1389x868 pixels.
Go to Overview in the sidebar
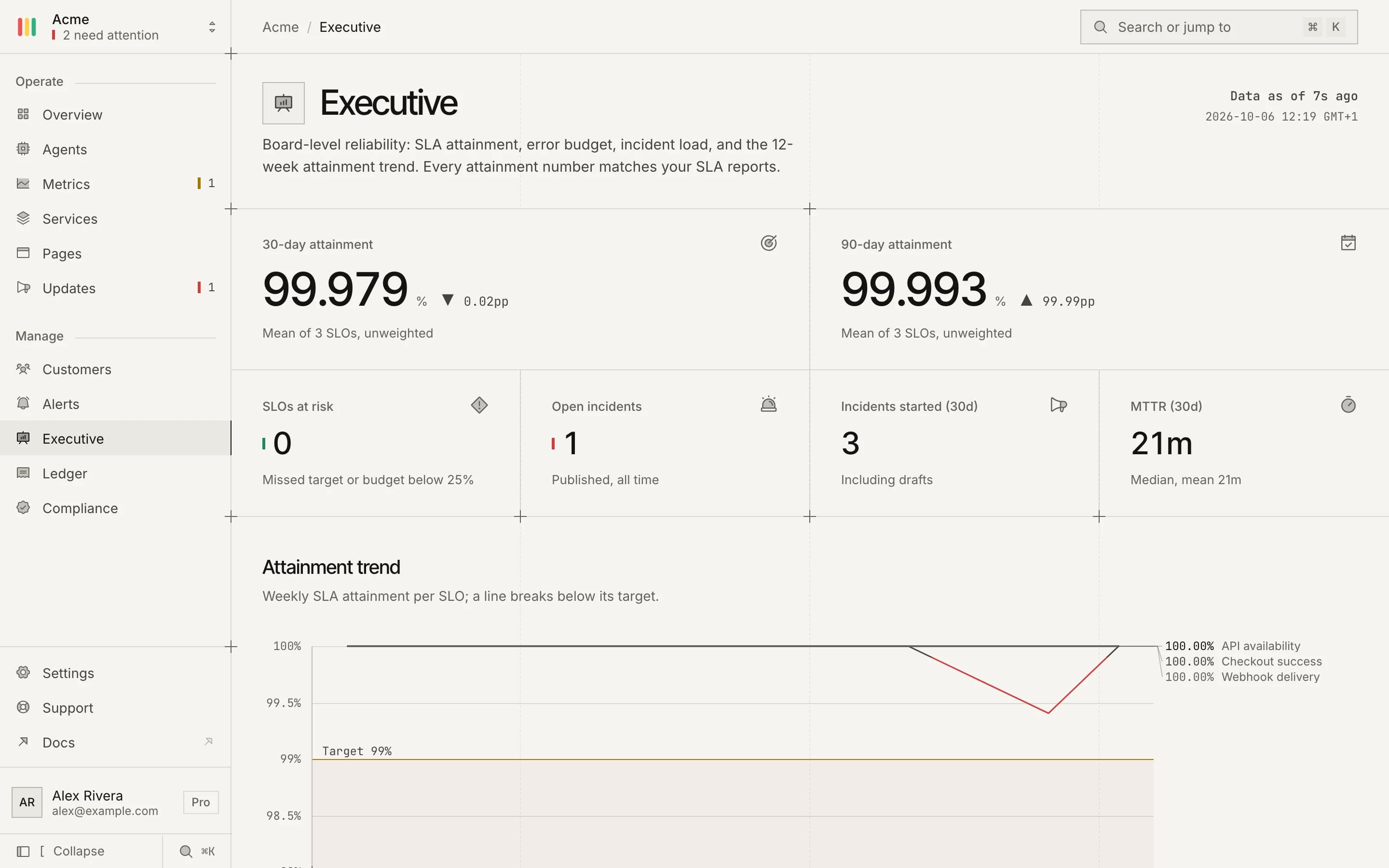[x=115, y=115]
